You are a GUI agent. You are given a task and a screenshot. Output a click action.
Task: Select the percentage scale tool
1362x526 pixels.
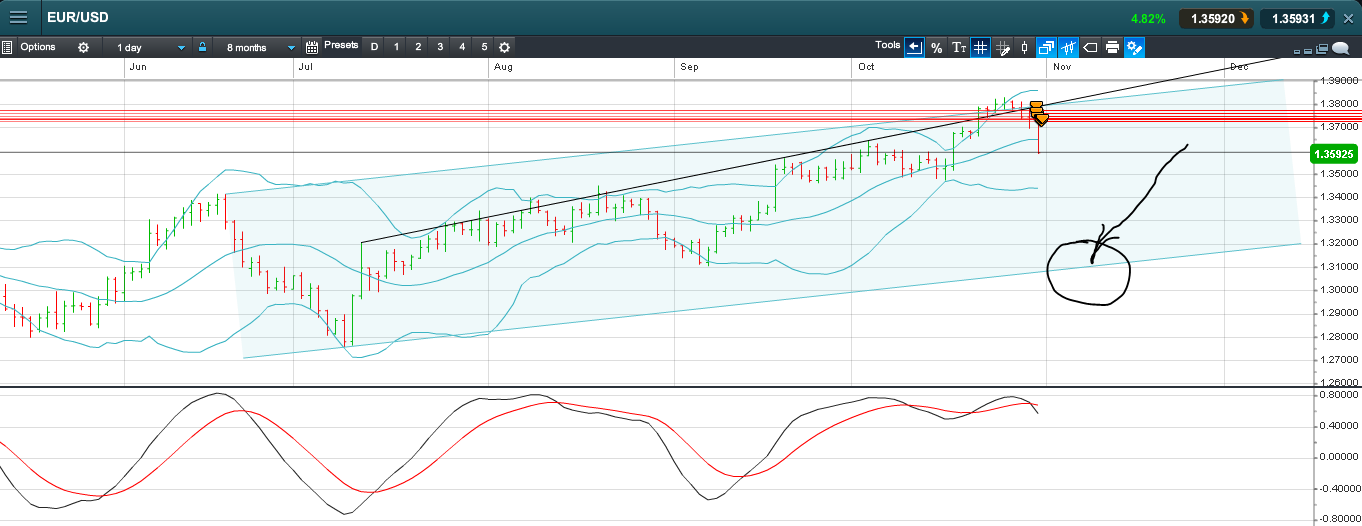[x=936, y=47]
